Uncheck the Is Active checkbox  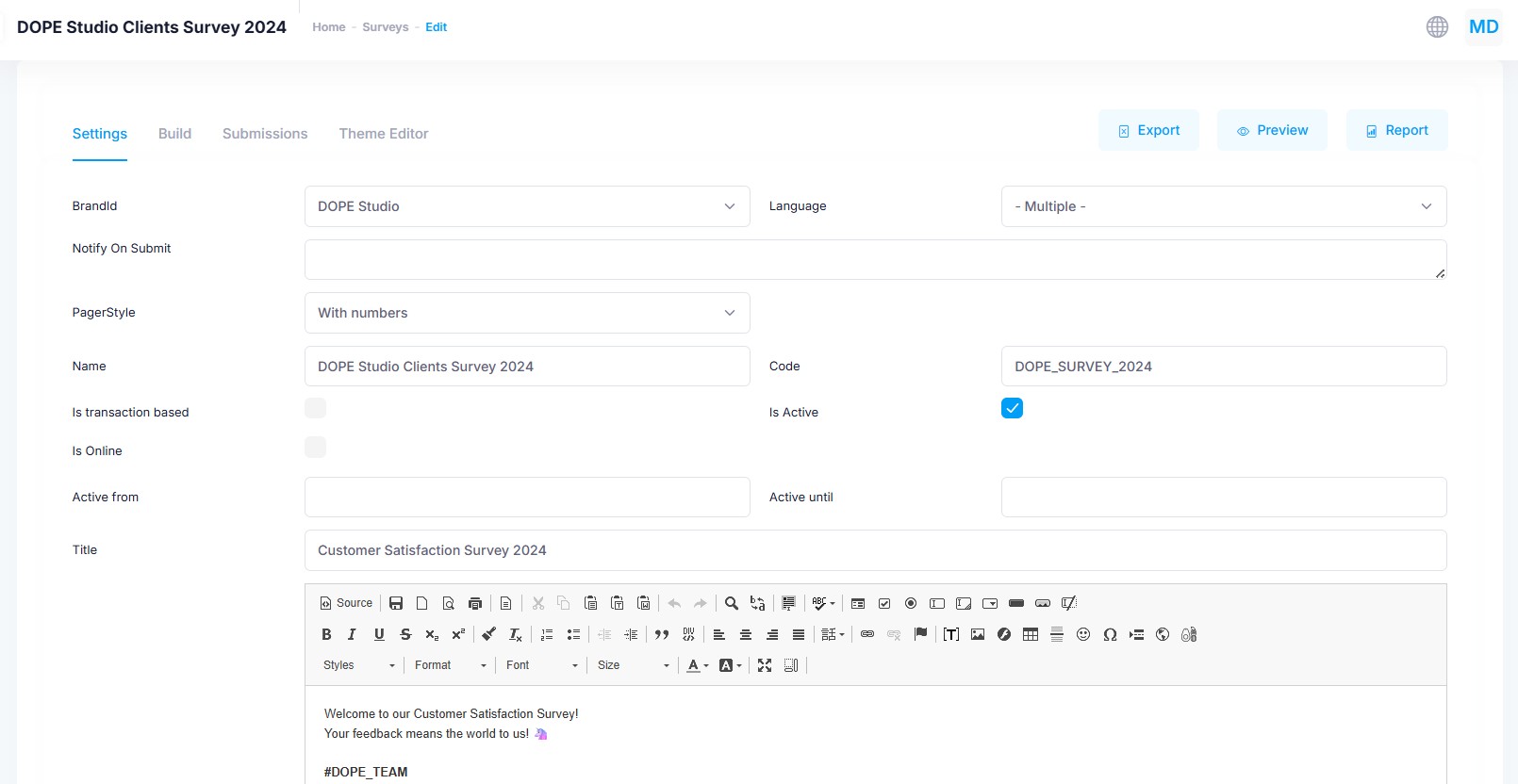click(1012, 408)
